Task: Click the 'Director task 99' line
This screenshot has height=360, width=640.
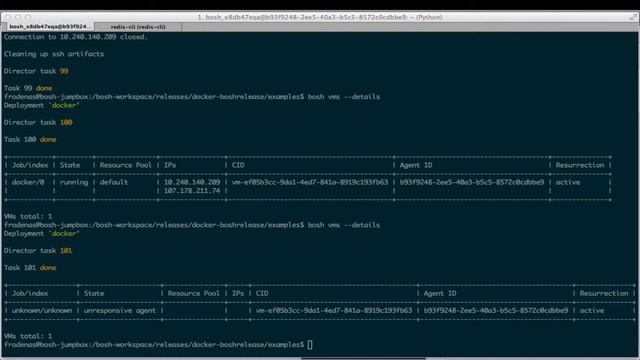Action: pos(36,71)
